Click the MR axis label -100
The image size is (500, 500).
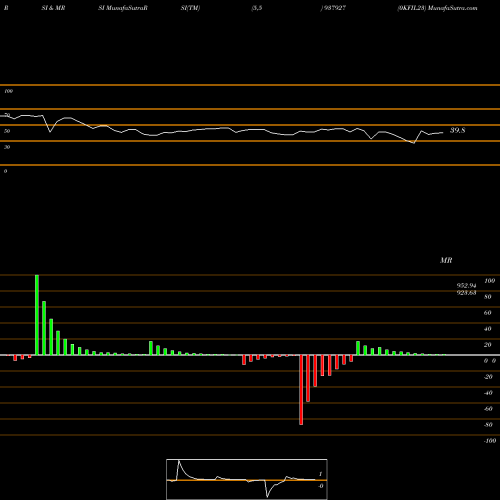(x=490, y=441)
